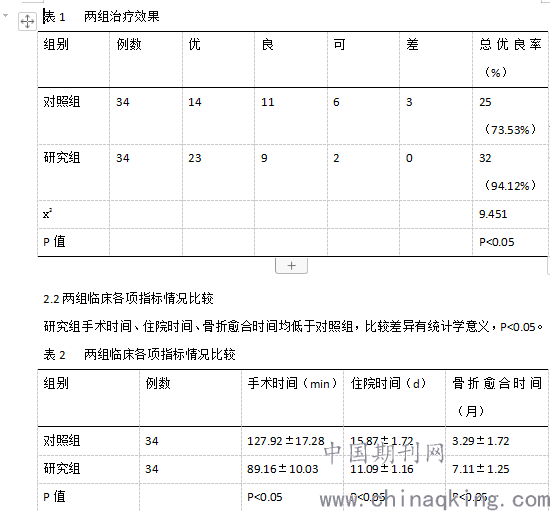Click the 骨折愈合时间 header cell
550x511 pixels.
pos(497,398)
